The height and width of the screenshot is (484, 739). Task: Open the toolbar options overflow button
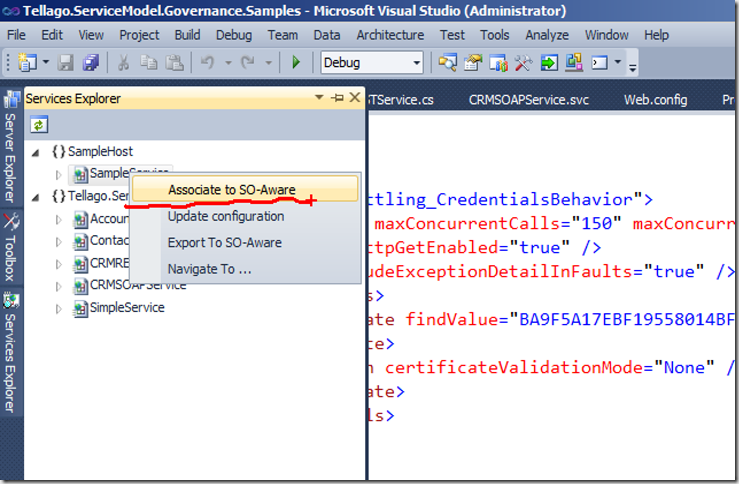tap(633, 68)
